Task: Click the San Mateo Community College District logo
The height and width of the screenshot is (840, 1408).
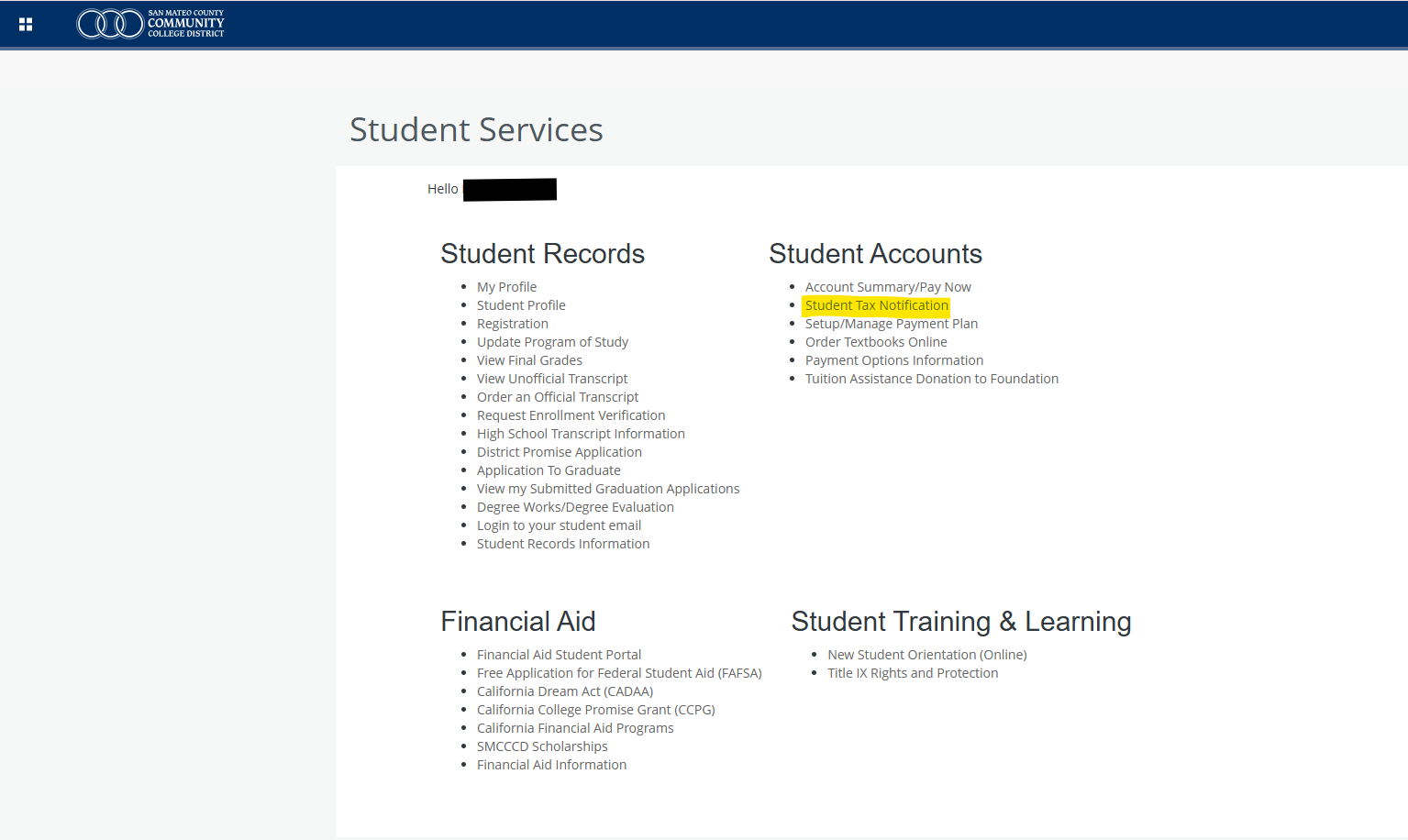Action: point(150,24)
